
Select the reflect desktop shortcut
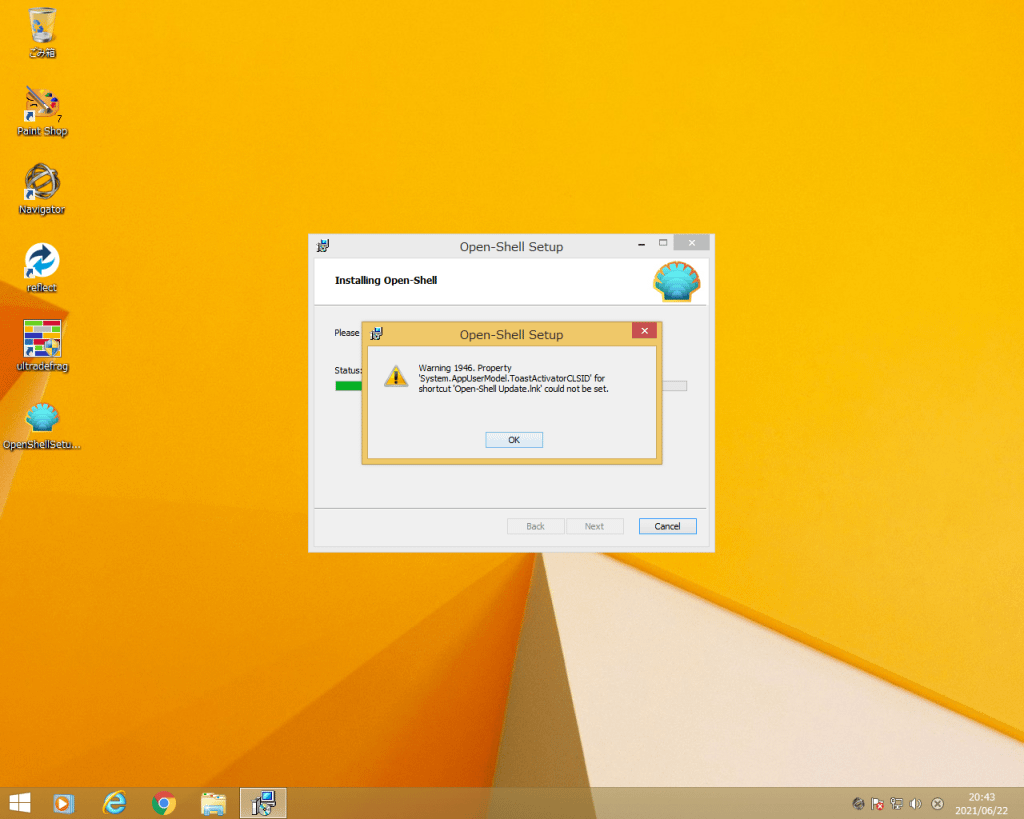point(42,268)
